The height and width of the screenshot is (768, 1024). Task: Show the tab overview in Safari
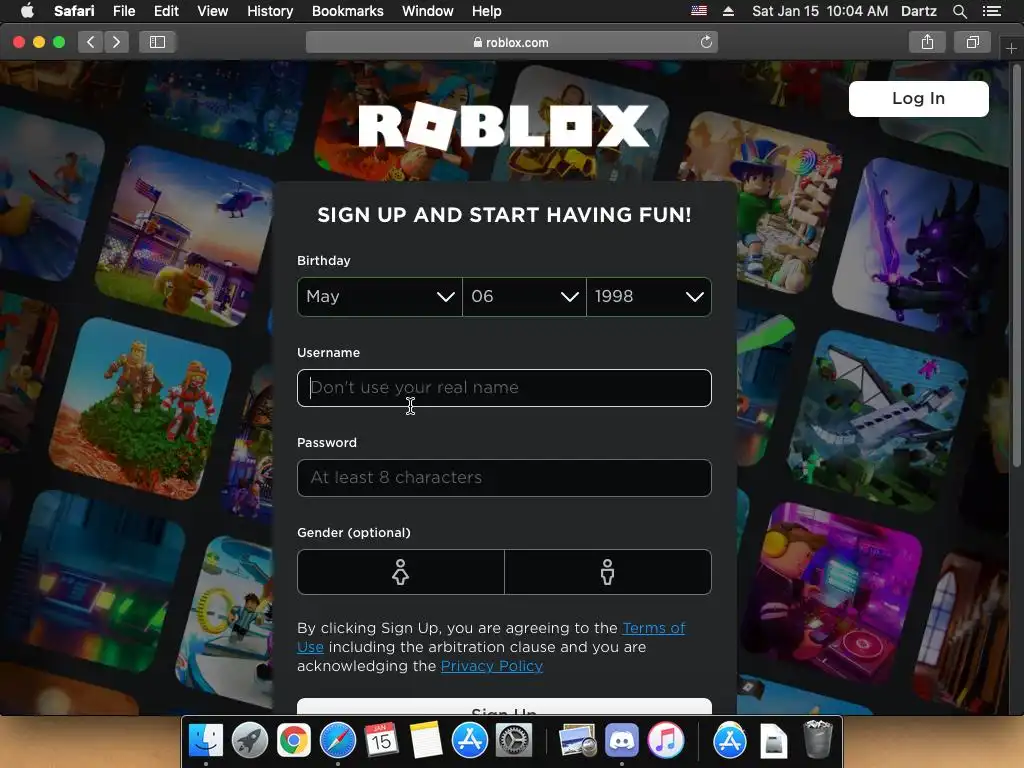[x=972, y=42]
